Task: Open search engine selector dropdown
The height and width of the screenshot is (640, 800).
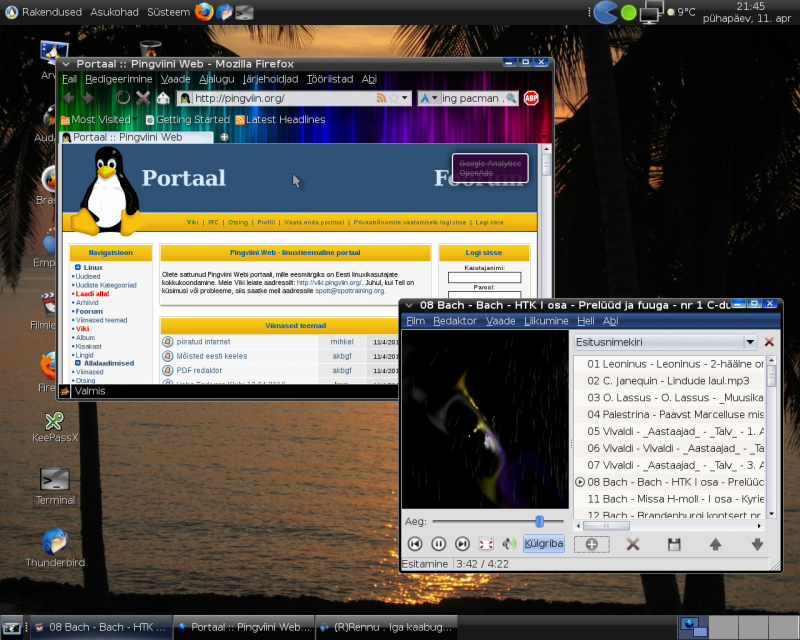Action: (x=429, y=97)
